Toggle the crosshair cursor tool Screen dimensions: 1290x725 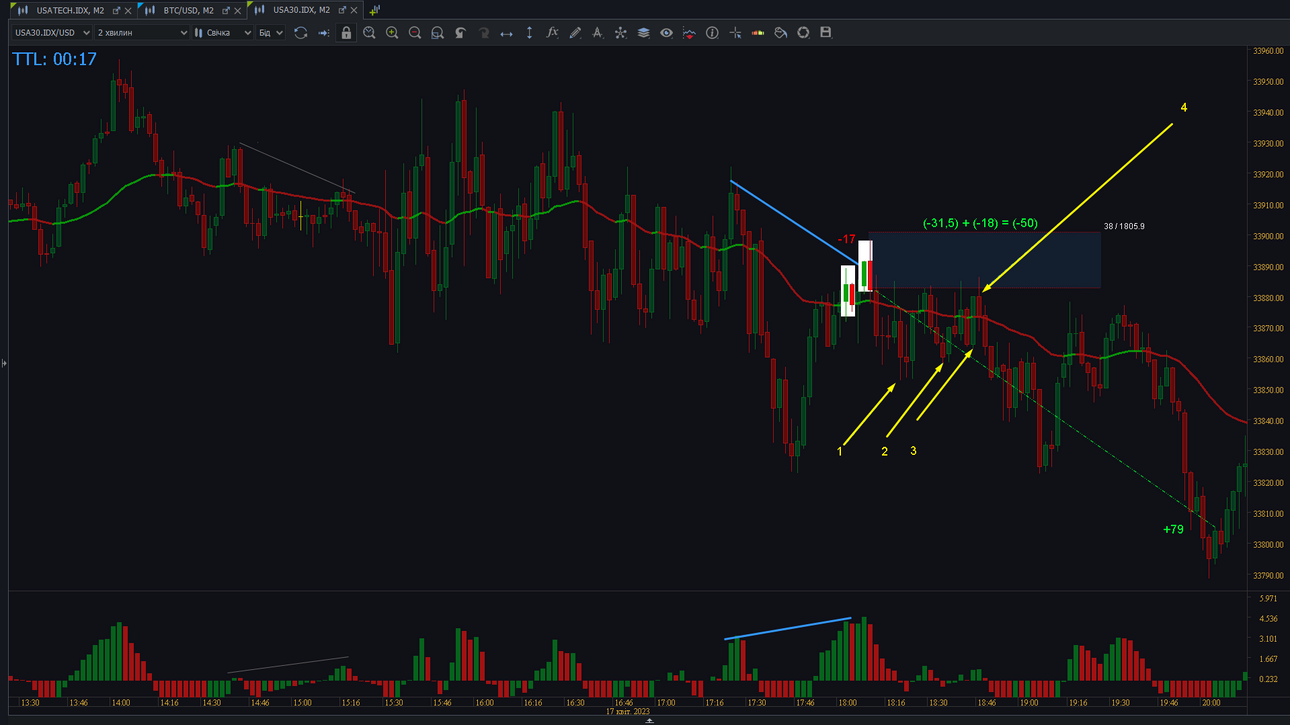point(735,33)
